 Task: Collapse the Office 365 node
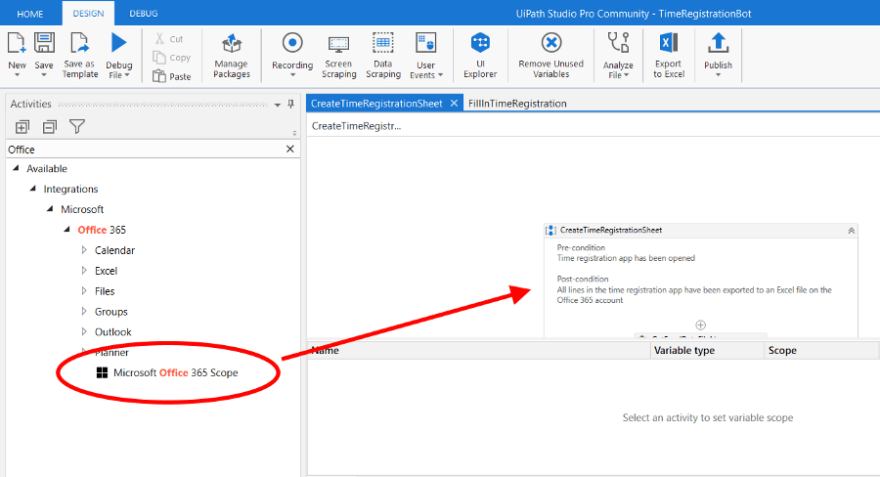(67, 229)
